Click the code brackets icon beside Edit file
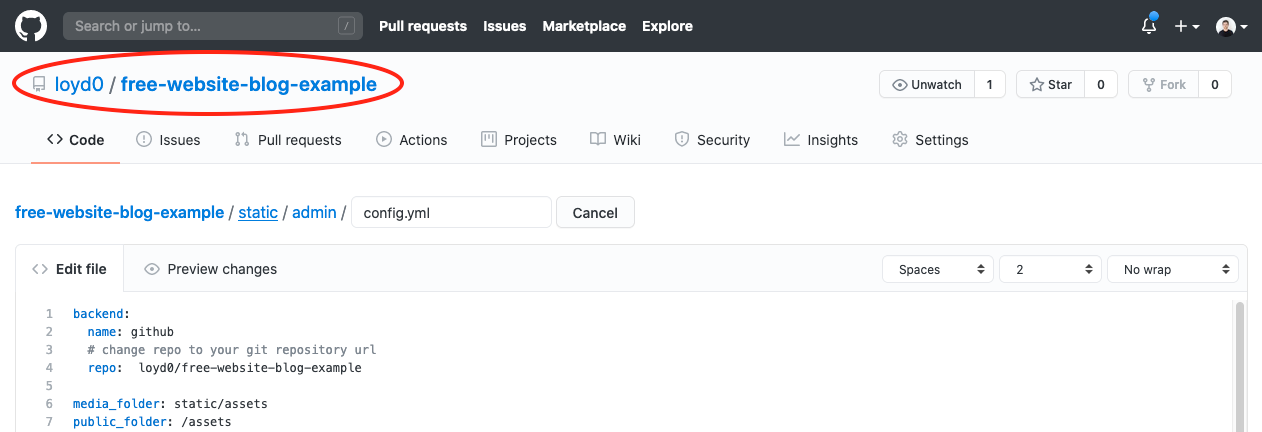 point(40,269)
